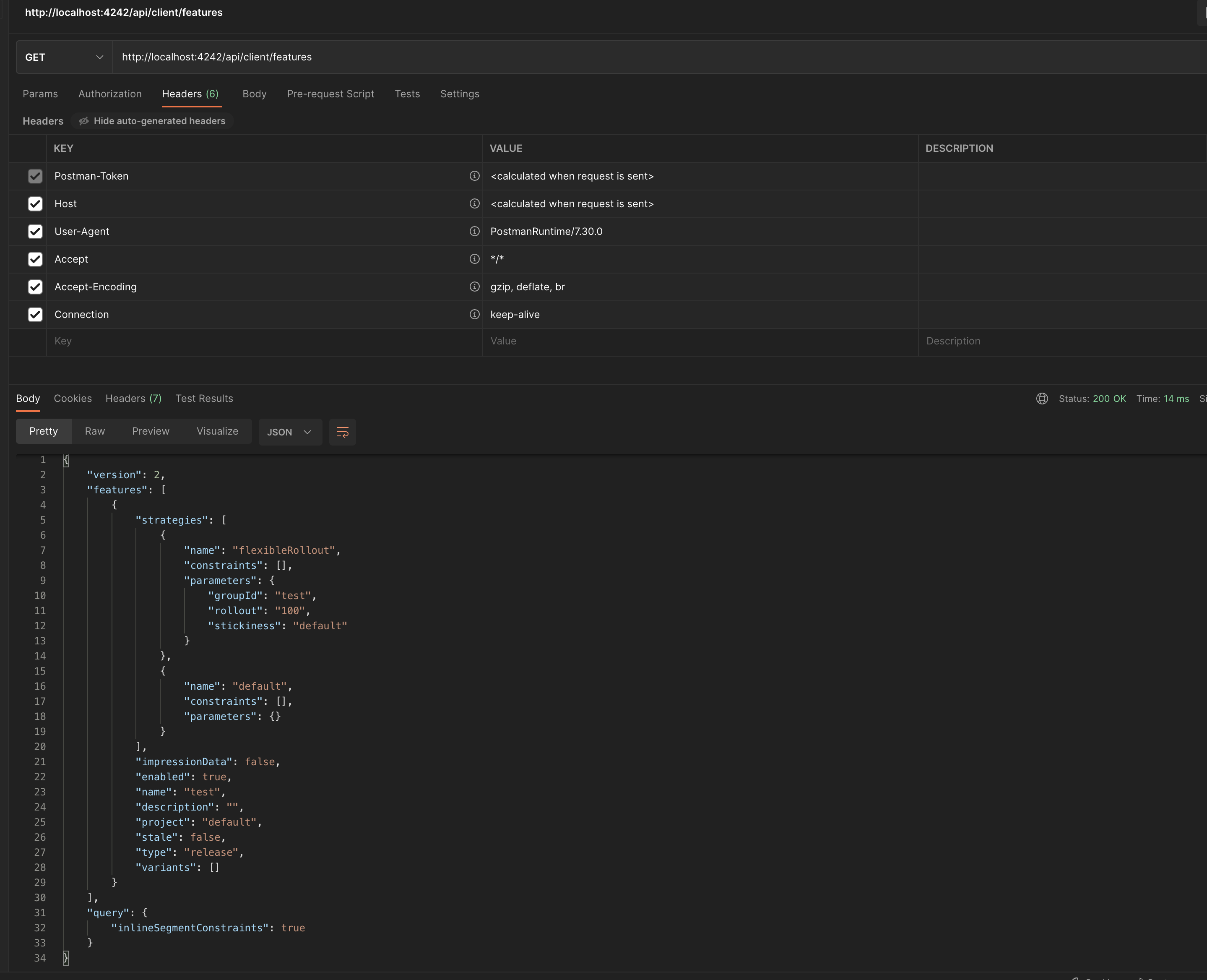The width and height of the screenshot is (1207, 980).
Task: Switch response view to Pretty
Action: point(44,431)
